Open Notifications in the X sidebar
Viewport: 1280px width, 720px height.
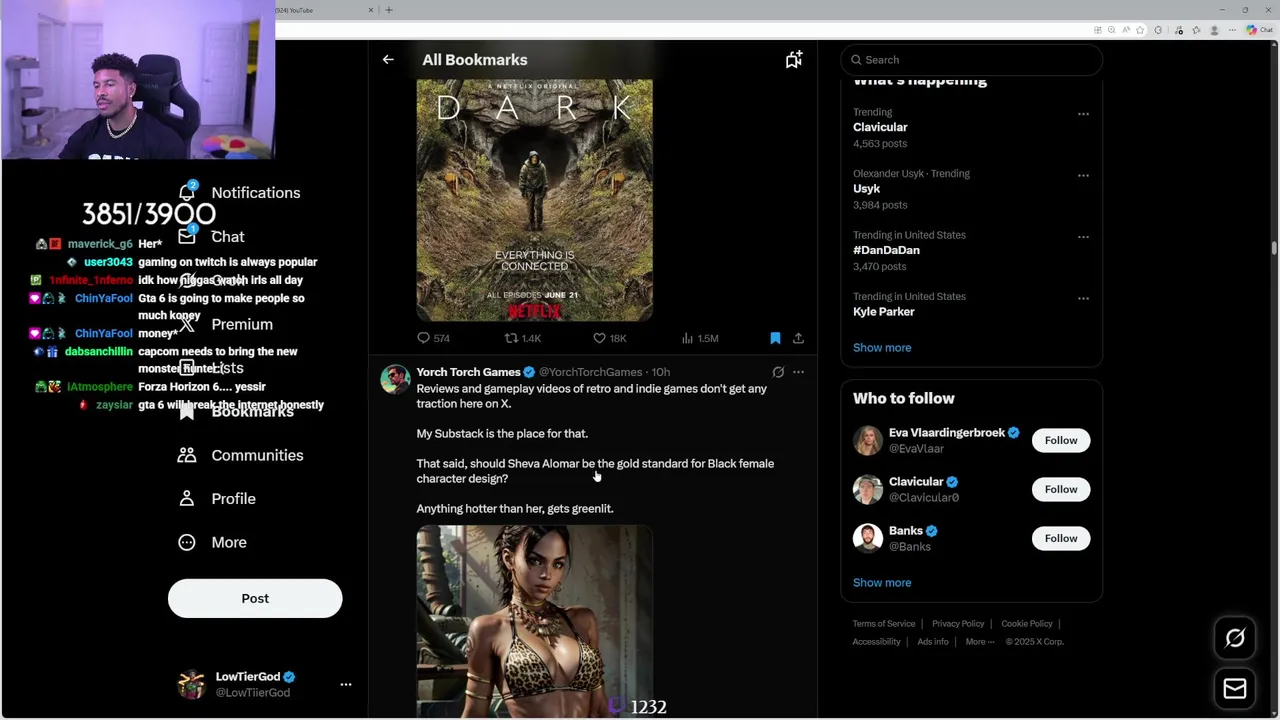click(239, 193)
